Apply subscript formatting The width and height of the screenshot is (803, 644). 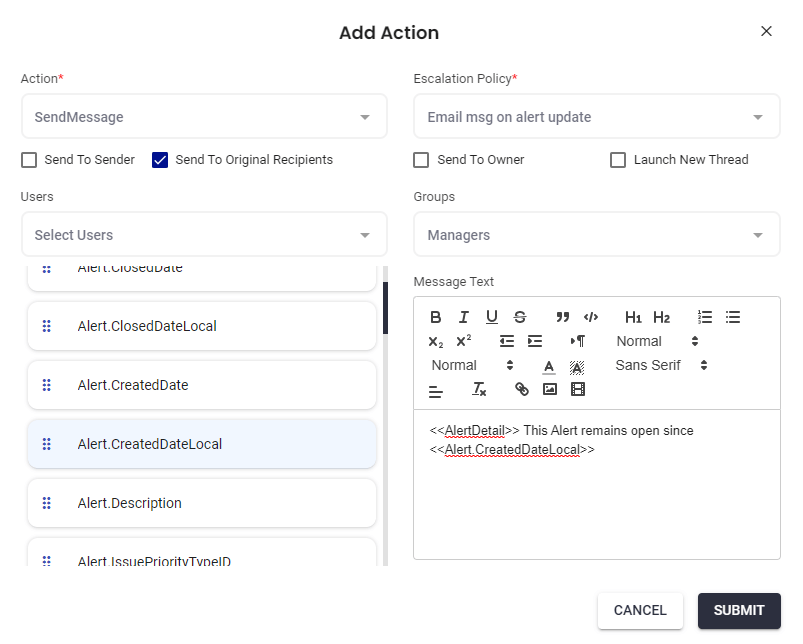[435, 341]
